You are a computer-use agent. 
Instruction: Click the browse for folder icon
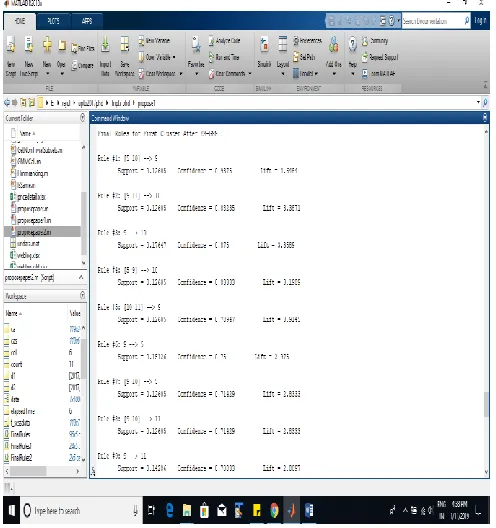(x=32, y=103)
